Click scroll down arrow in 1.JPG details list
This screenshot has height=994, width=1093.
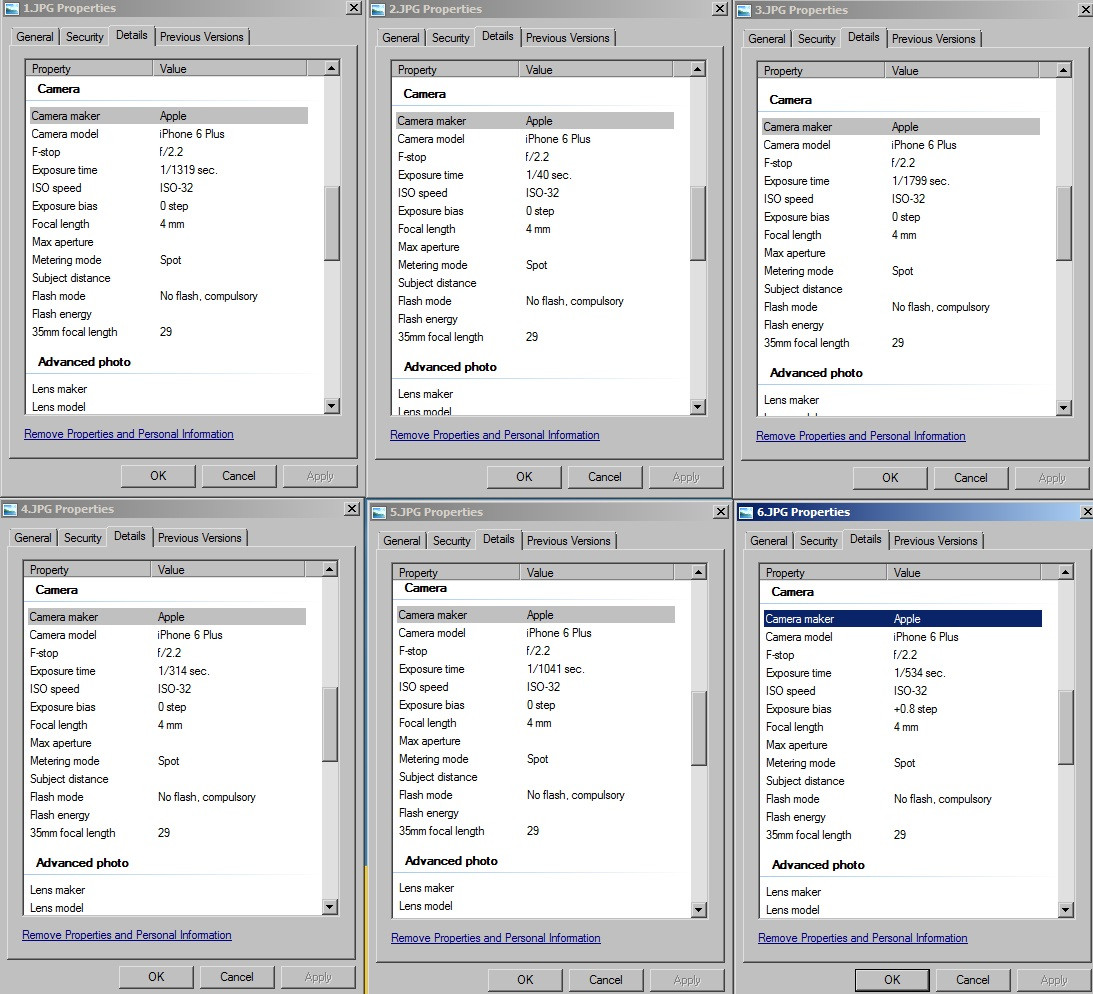pyautogui.click(x=332, y=406)
